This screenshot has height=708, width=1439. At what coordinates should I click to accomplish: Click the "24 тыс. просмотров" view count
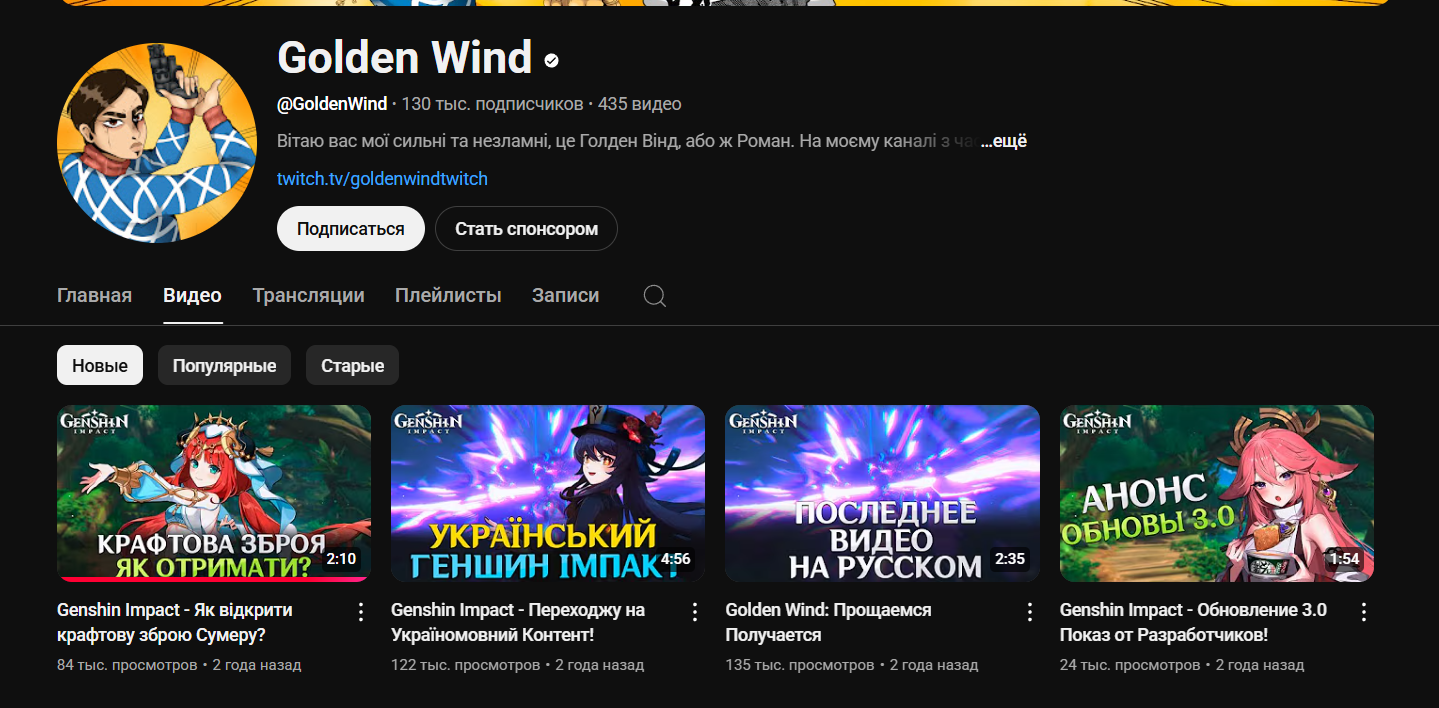click(1130, 665)
